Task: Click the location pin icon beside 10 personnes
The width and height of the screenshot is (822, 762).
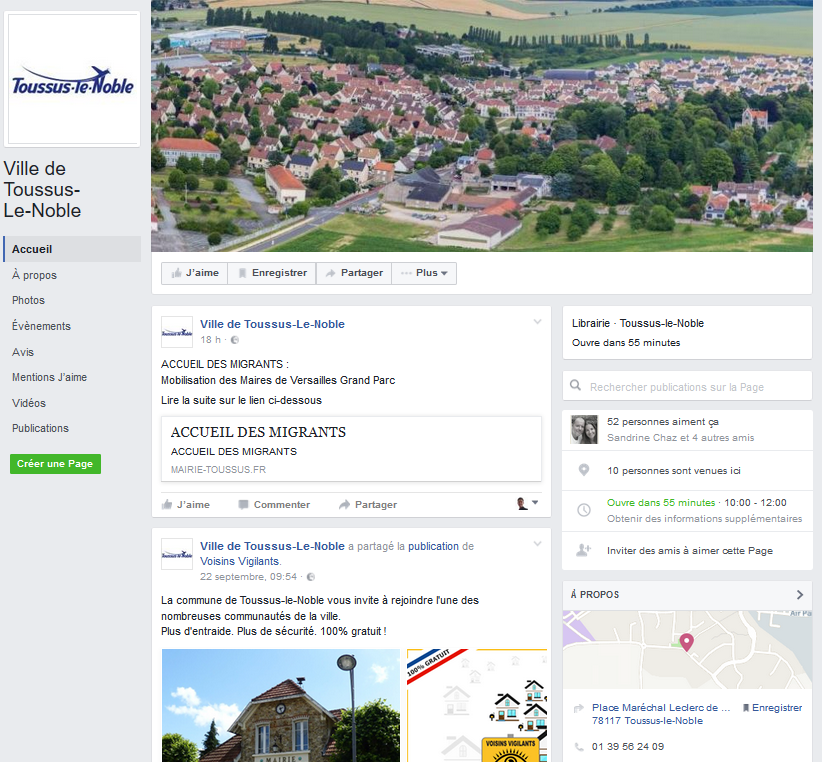Action: click(x=583, y=470)
